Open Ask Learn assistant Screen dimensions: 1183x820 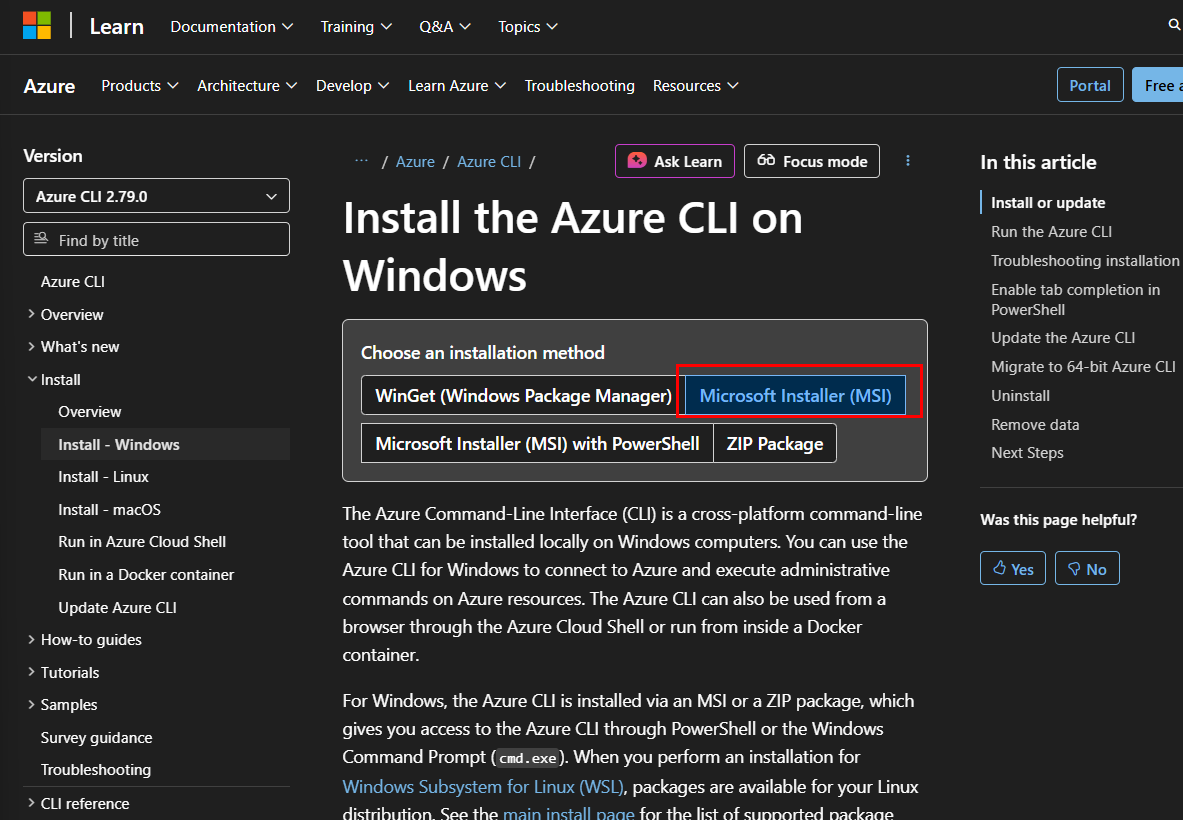point(675,161)
